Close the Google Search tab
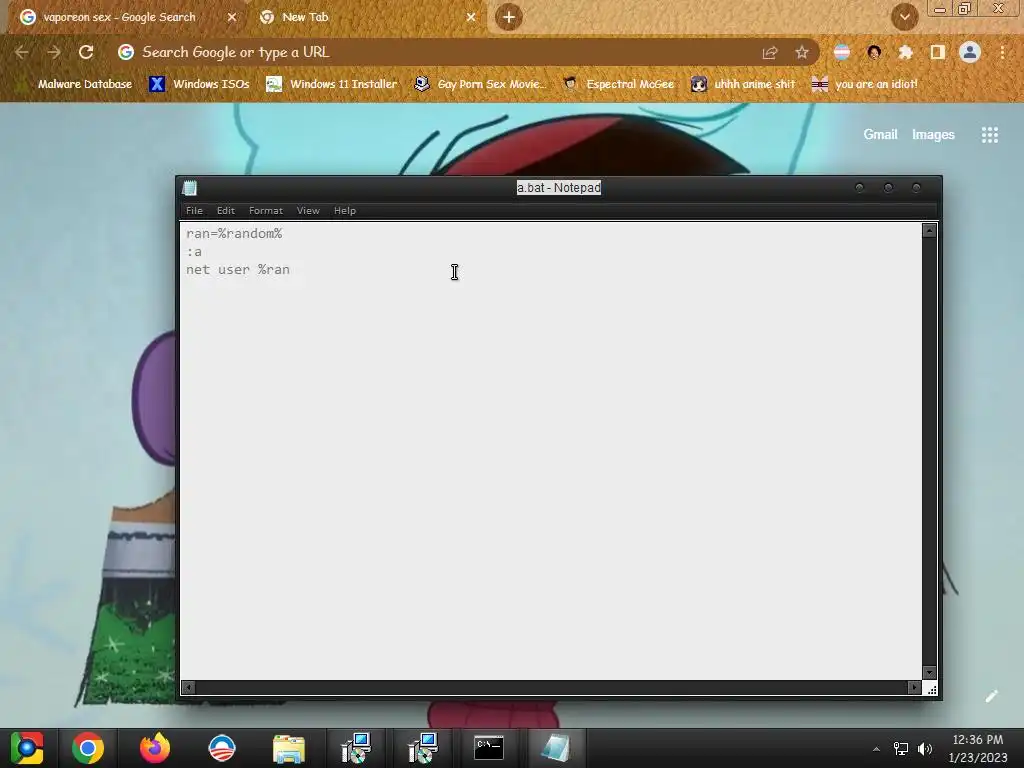Viewport: 1024px width, 768px height. click(232, 17)
